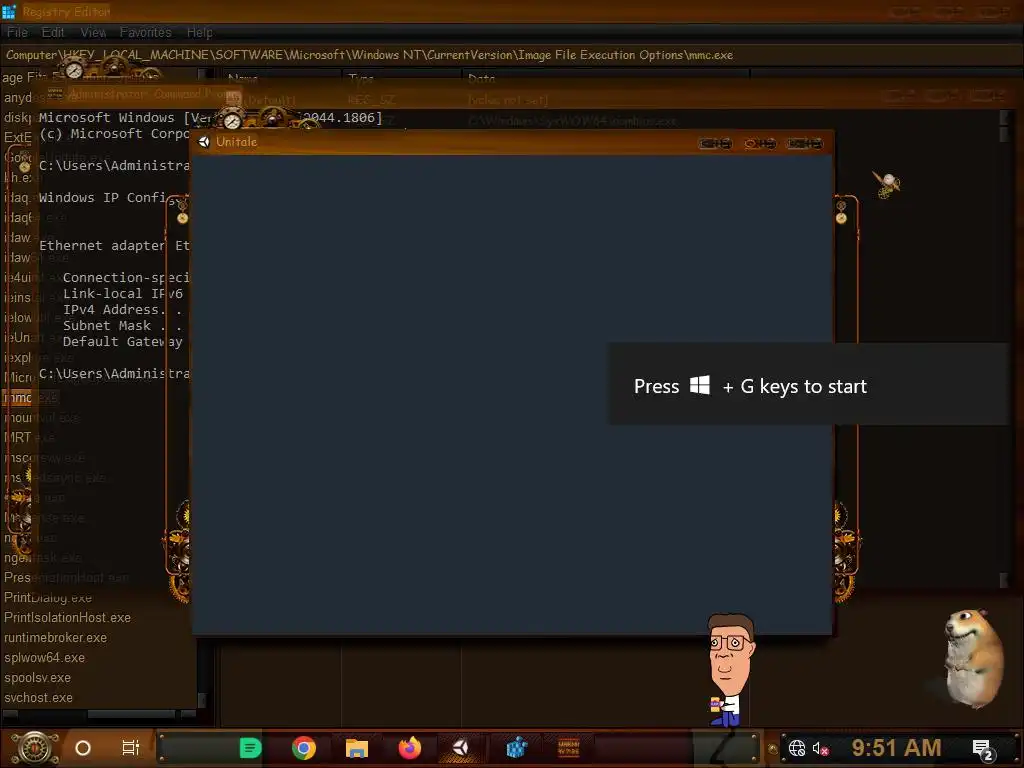The width and height of the screenshot is (1024, 768).
Task: Select the spoolsv.exe registry key
Action: [x=37, y=678]
